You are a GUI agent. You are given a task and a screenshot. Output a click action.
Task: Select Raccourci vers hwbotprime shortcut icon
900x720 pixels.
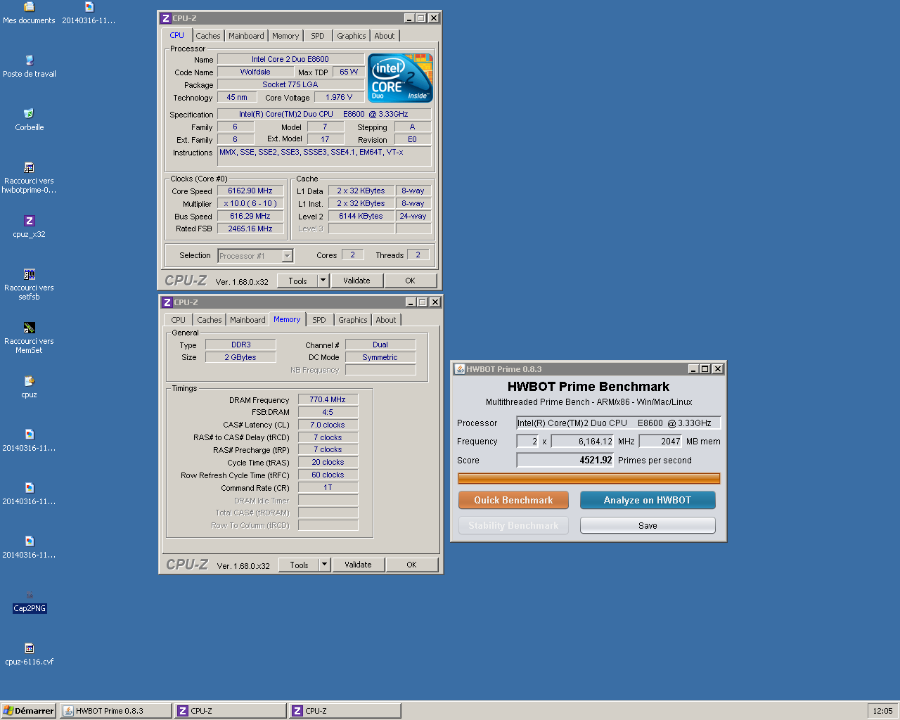click(29, 177)
